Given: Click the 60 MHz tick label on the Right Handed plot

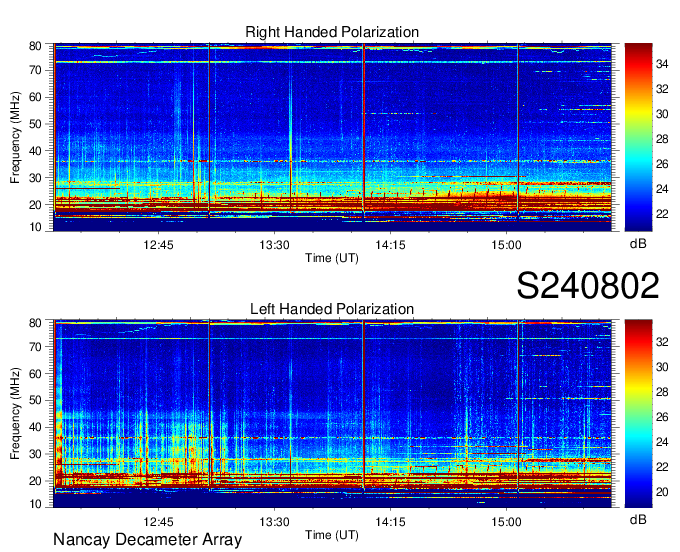Looking at the screenshot, I should pyautogui.click(x=35, y=97).
